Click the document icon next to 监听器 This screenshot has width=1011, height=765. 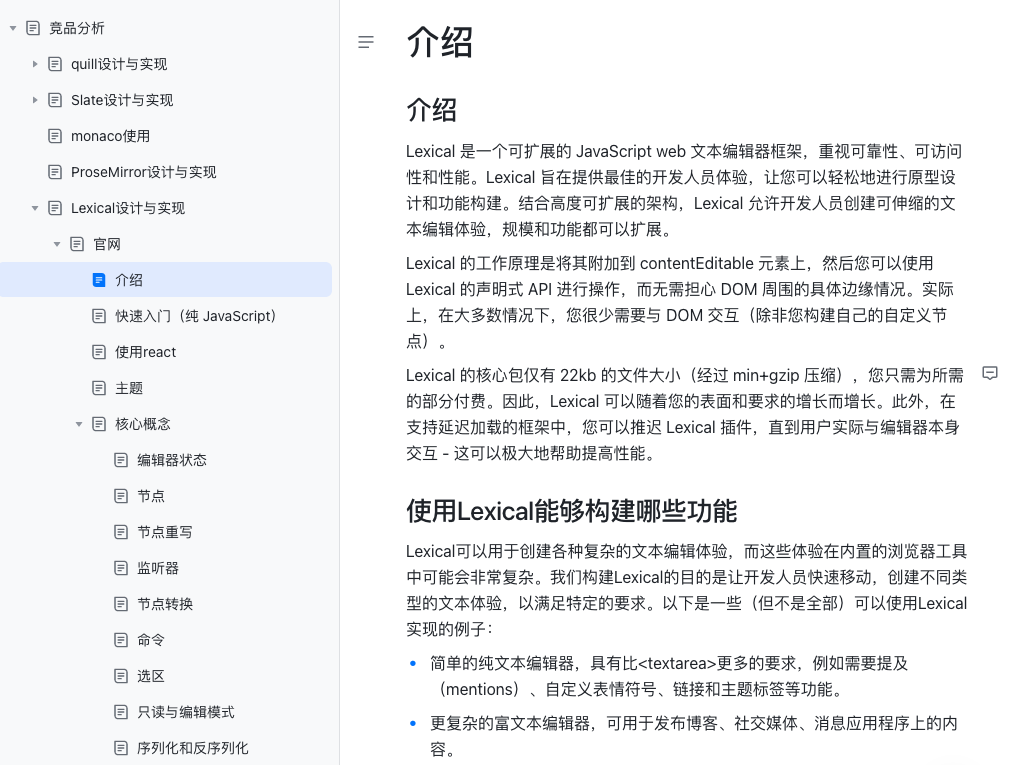click(x=121, y=568)
